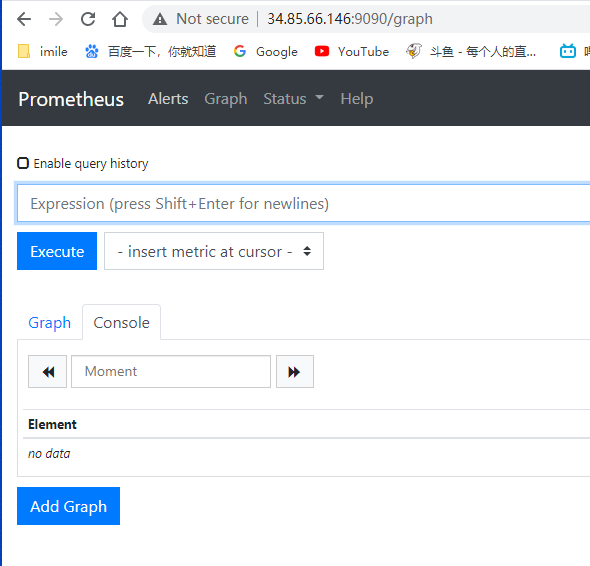
Task: Switch to the Graph tab
Action: pyautogui.click(x=50, y=323)
